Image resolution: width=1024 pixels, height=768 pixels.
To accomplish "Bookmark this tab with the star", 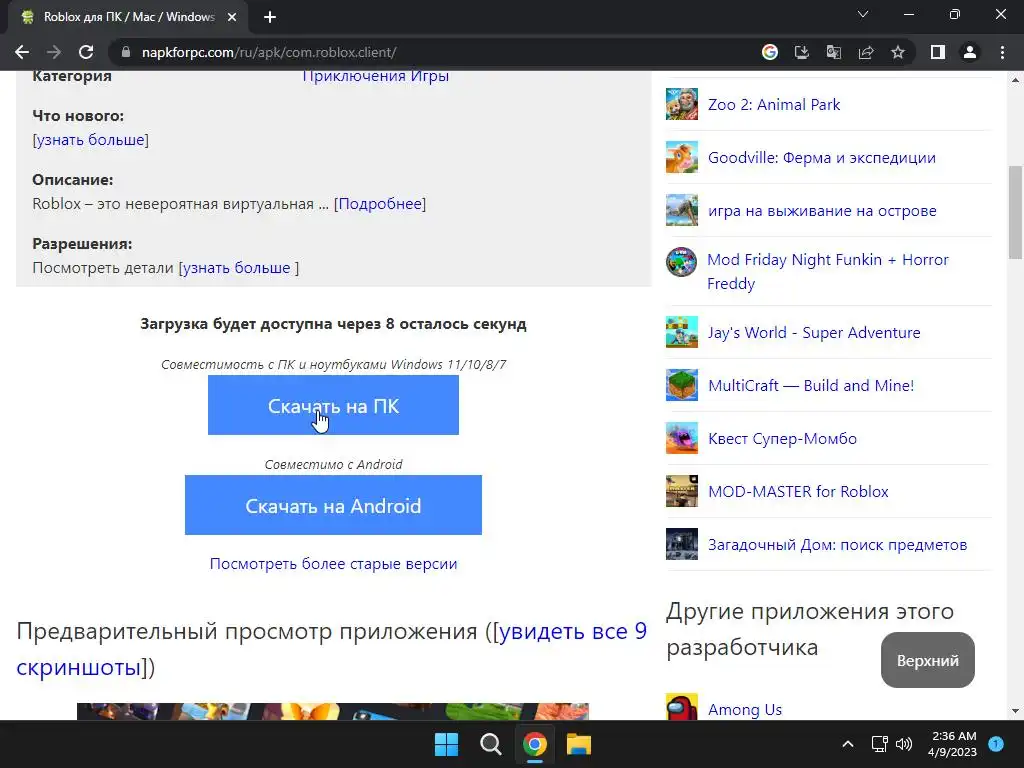I will (x=898, y=52).
